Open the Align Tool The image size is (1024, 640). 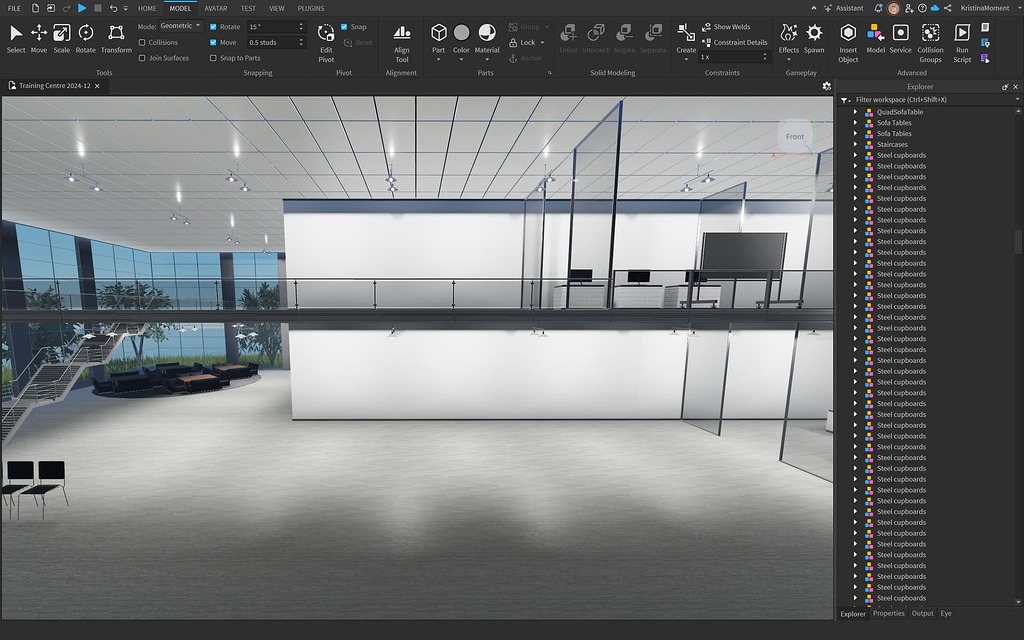click(401, 40)
